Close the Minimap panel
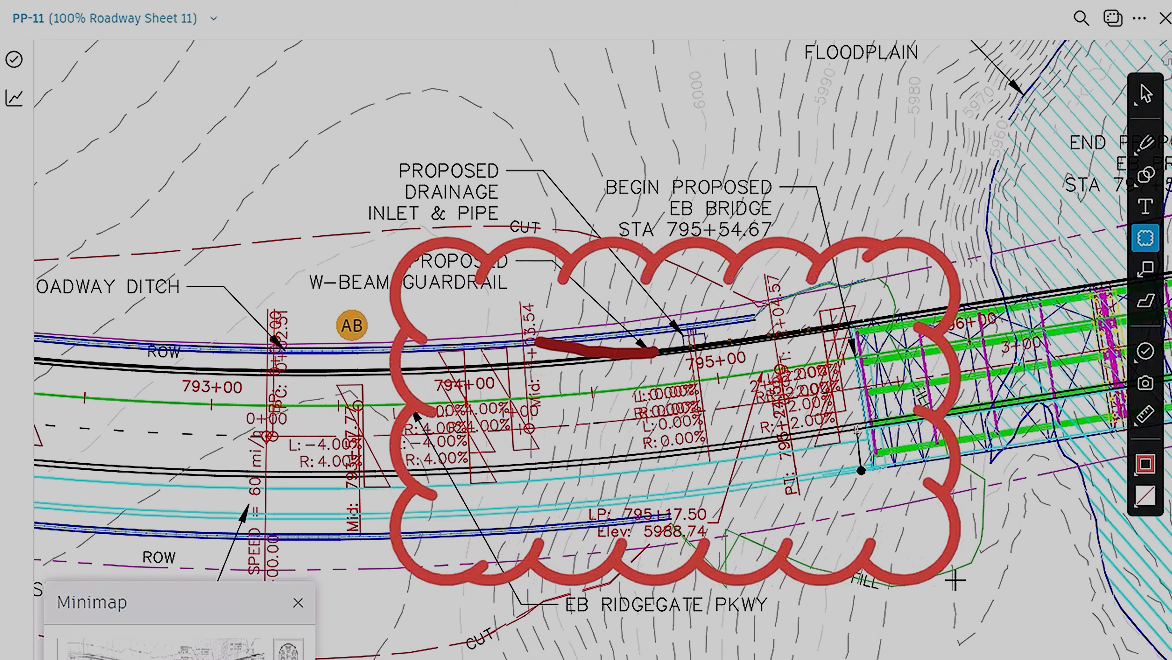 coord(297,602)
